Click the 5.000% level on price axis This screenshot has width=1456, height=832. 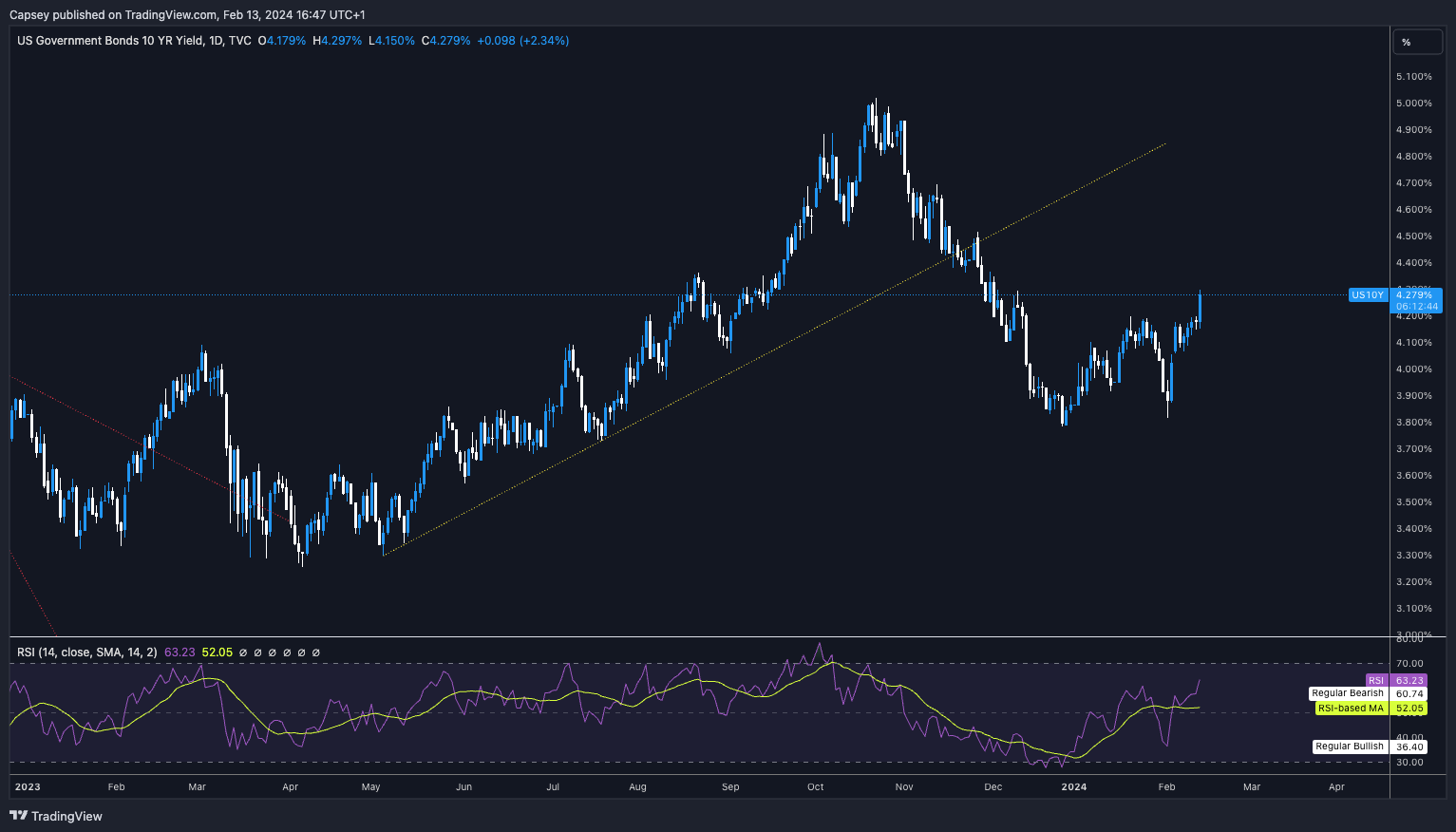click(x=1413, y=104)
